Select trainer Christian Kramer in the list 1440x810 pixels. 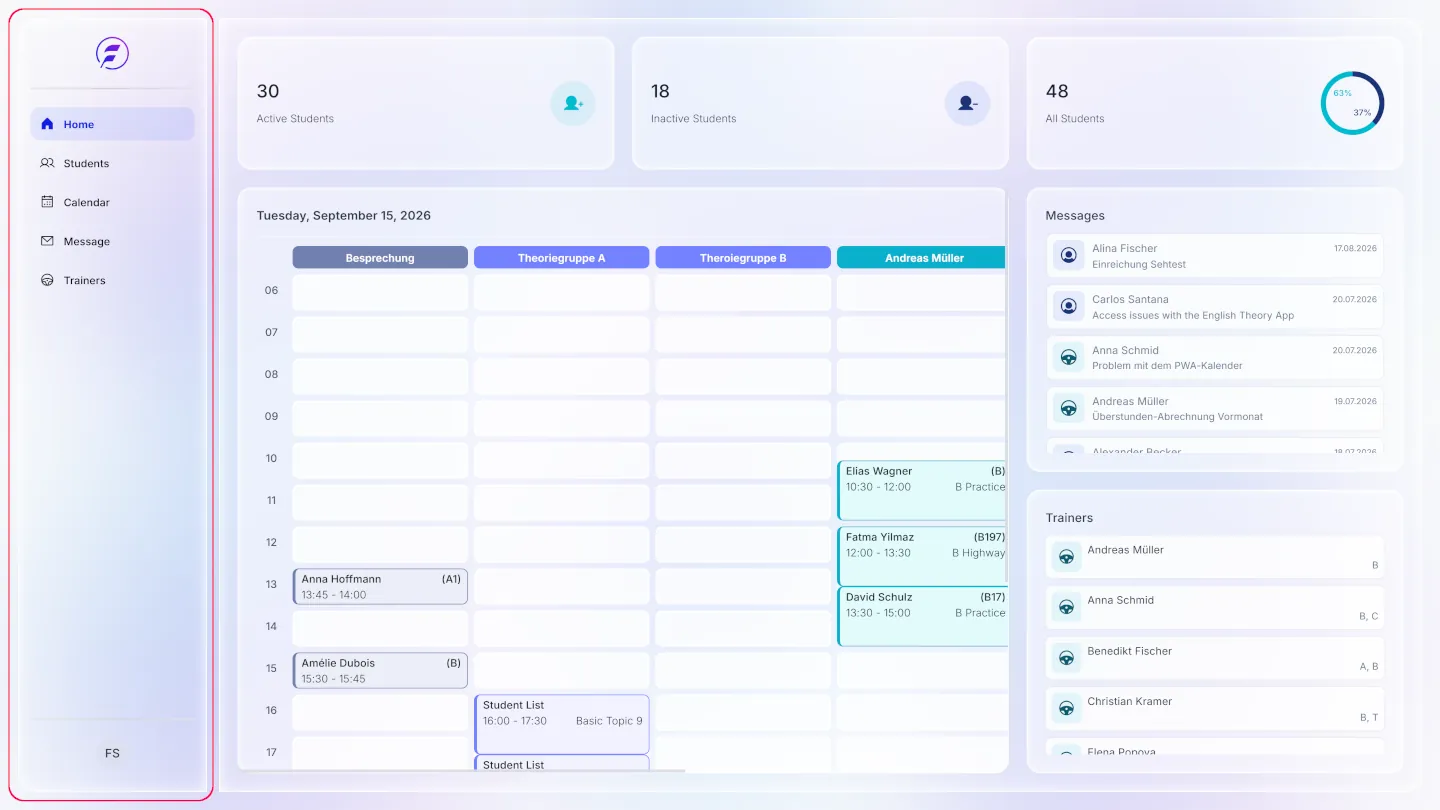click(x=1215, y=709)
